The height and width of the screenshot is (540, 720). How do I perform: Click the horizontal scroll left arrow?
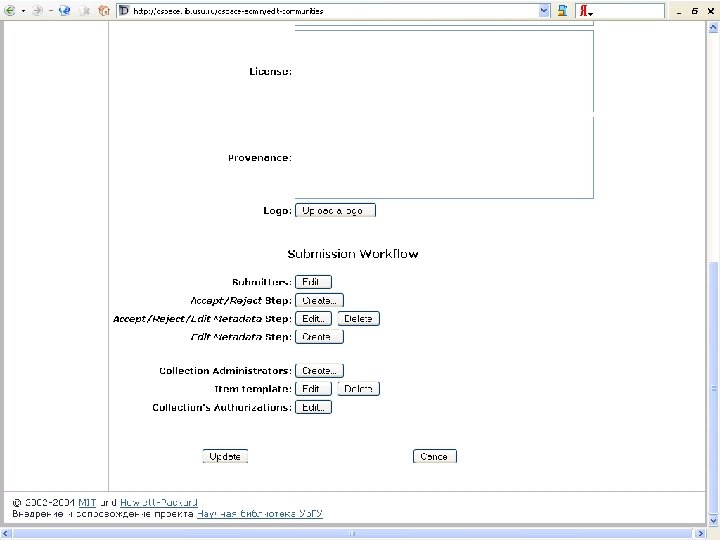6,534
